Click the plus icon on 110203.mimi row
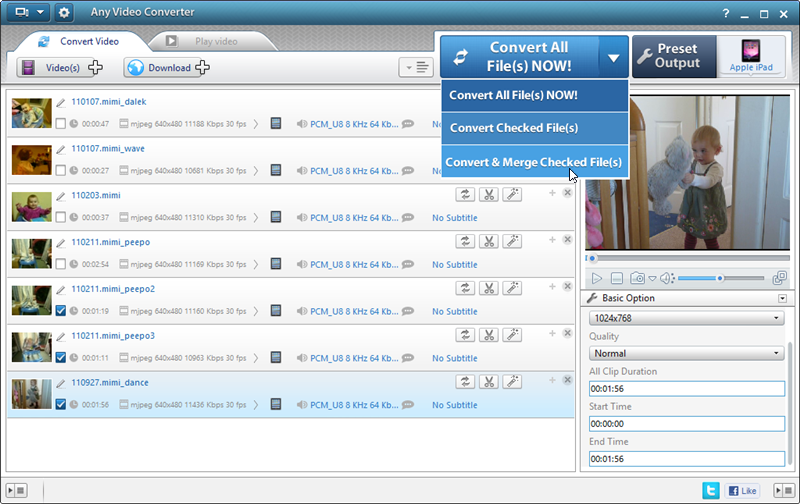This screenshot has width=800, height=504. point(552,193)
